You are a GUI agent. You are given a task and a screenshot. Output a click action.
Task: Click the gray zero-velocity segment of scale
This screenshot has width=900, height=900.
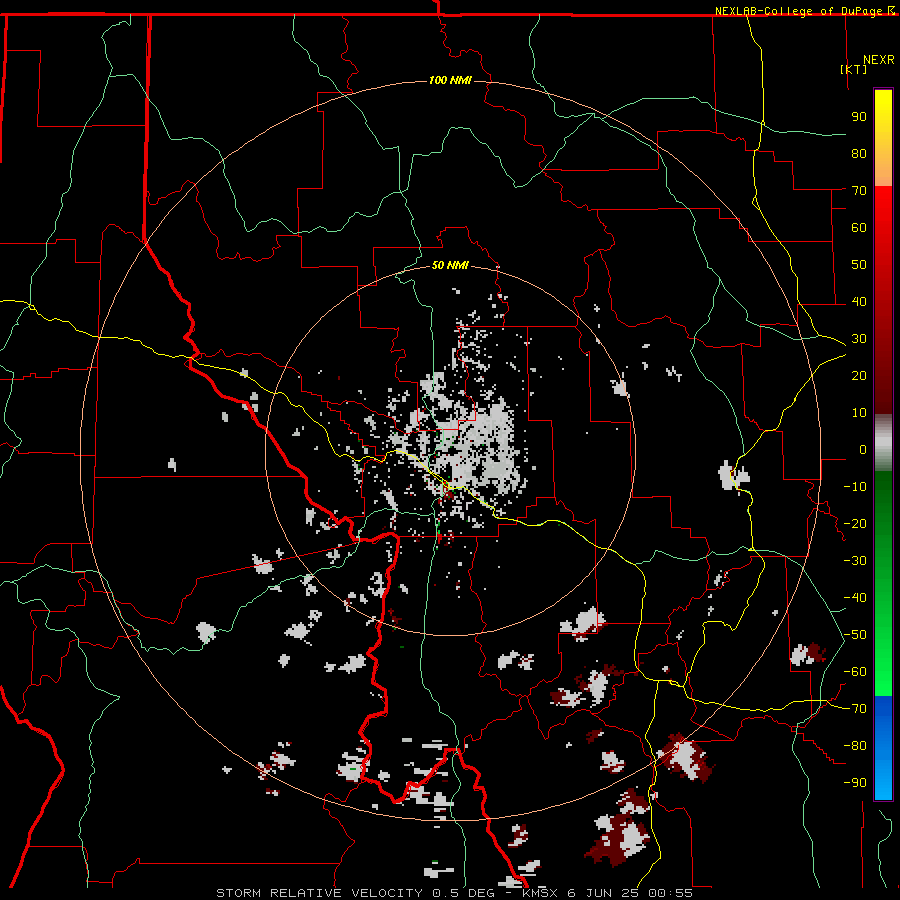883,443
